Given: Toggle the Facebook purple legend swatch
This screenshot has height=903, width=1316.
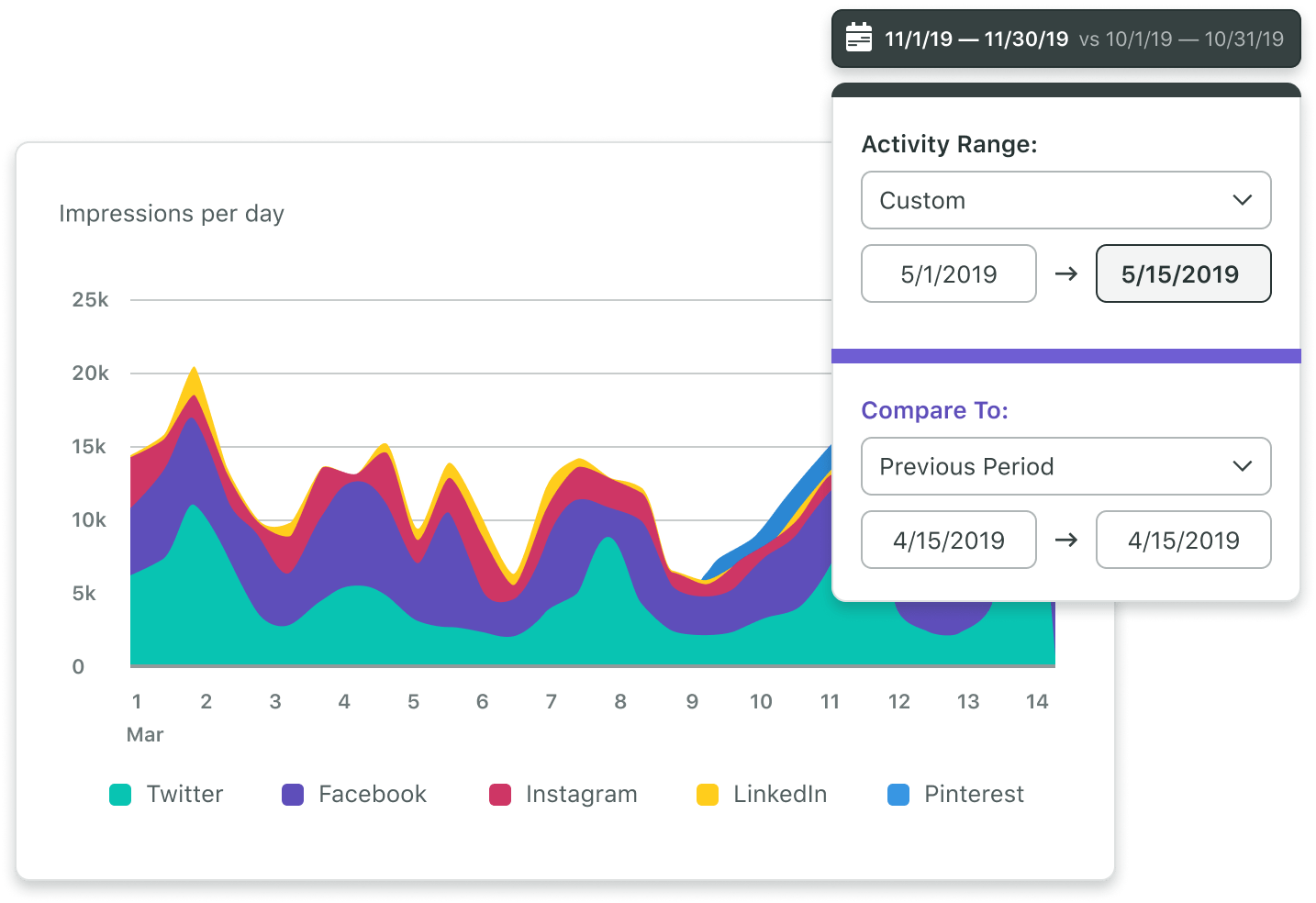Looking at the screenshot, I should tap(293, 795).
